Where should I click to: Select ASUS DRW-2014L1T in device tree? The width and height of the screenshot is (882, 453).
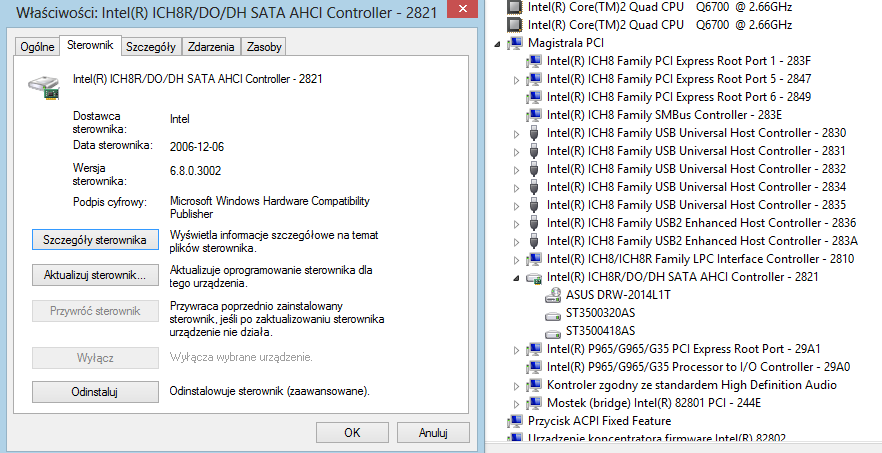tap(618, 294)
